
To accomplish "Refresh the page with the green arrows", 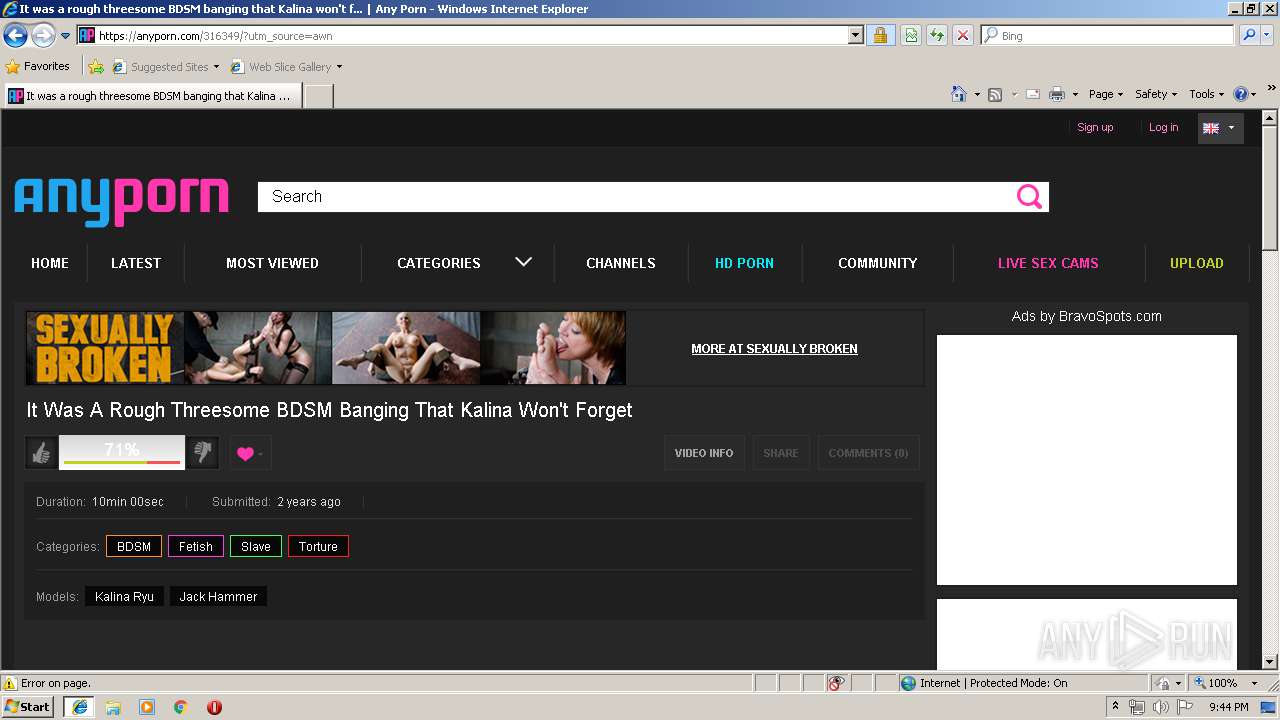I will (937, 35).
